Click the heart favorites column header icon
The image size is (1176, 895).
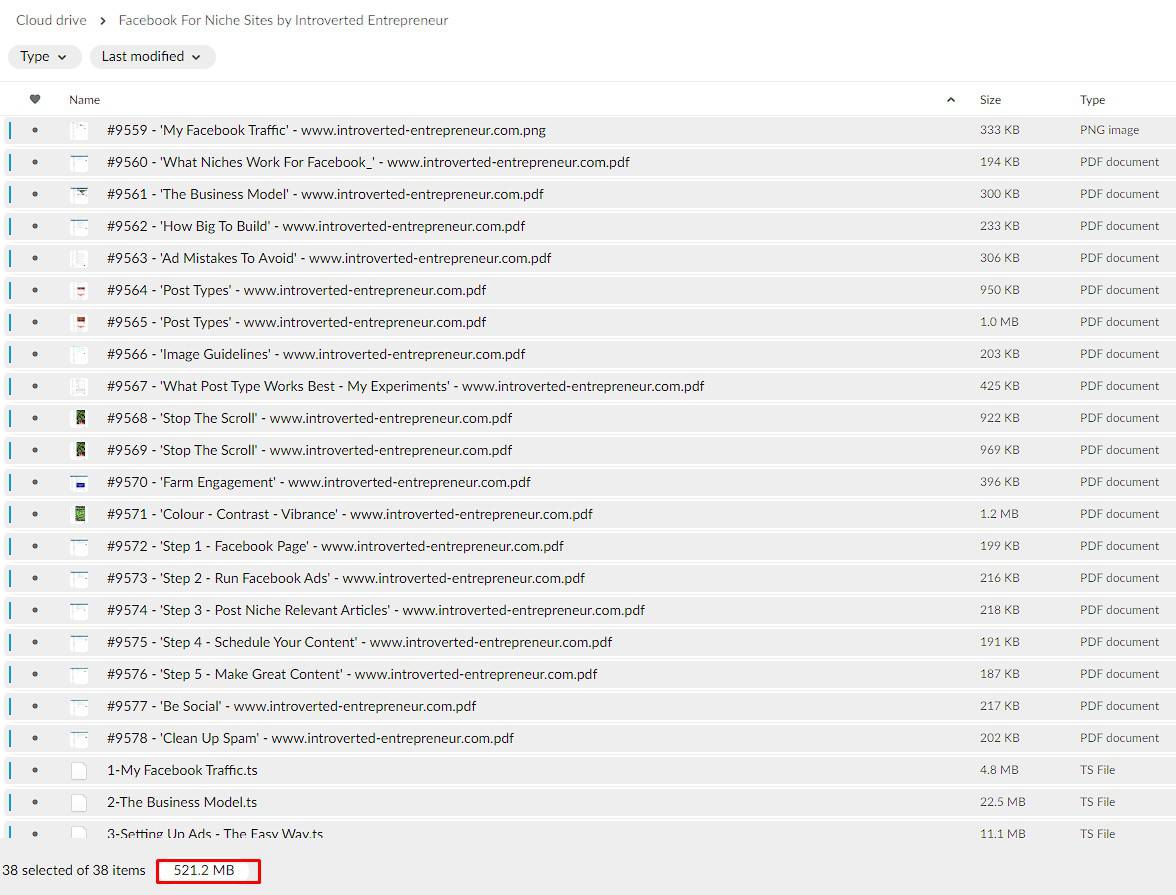(34, 99)
